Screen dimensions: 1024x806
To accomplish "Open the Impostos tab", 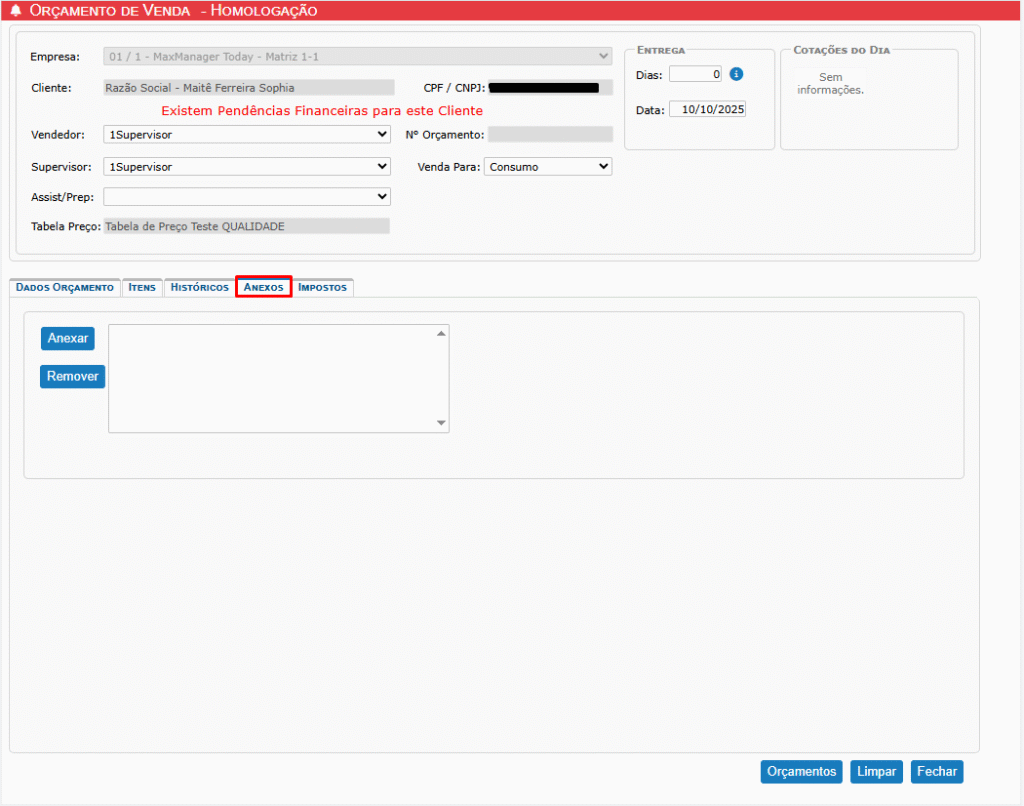I will point(322,287).
